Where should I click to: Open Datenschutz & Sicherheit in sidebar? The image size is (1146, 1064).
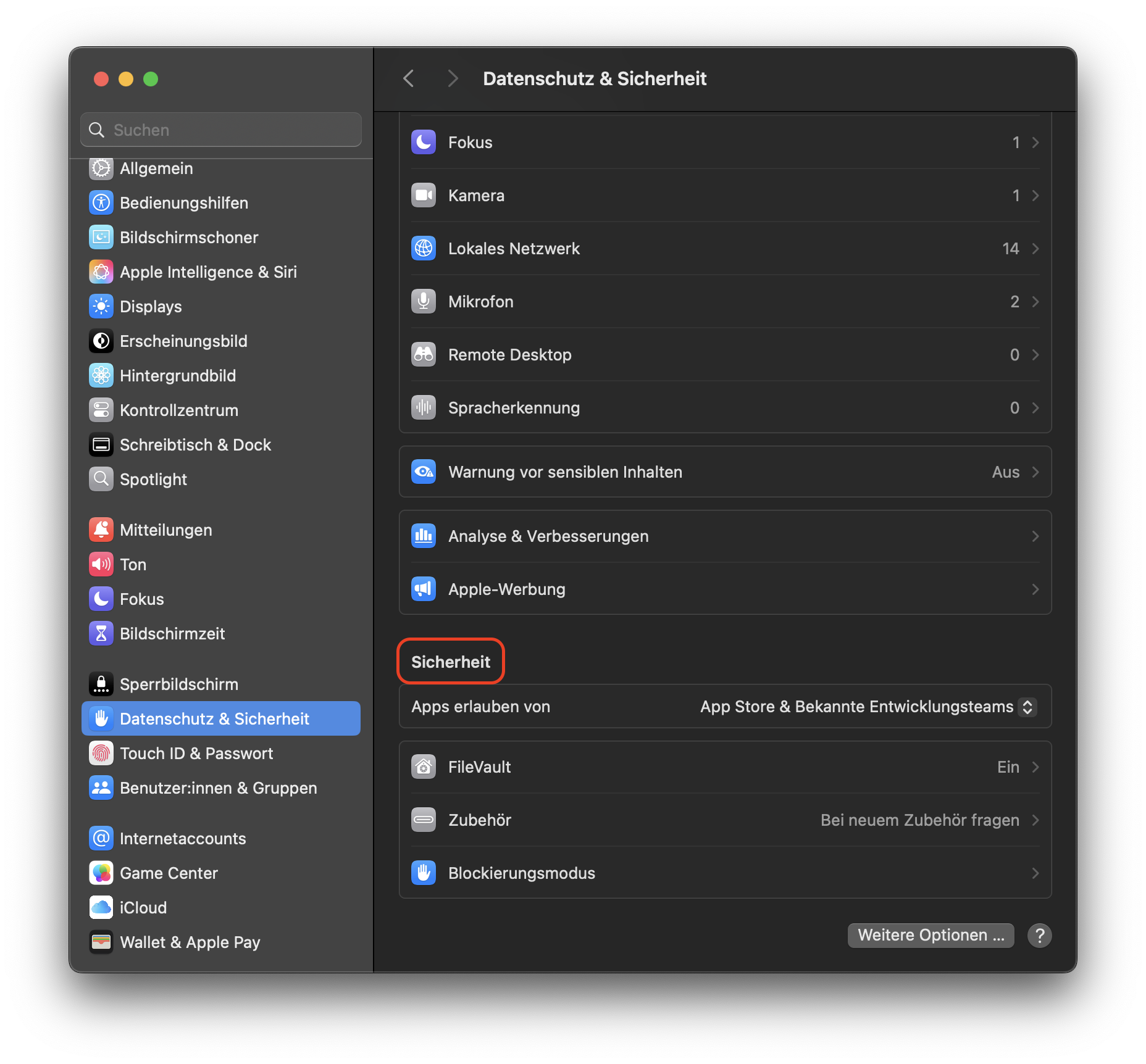(x=220, y=718)
